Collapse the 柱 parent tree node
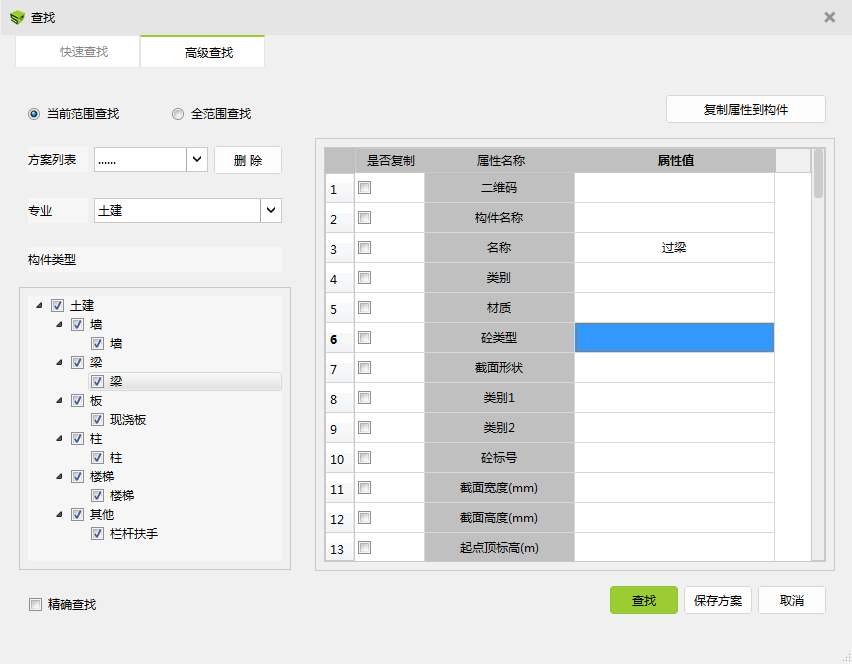The height and width of the screenshot is (664, 852). coord(59,439)
